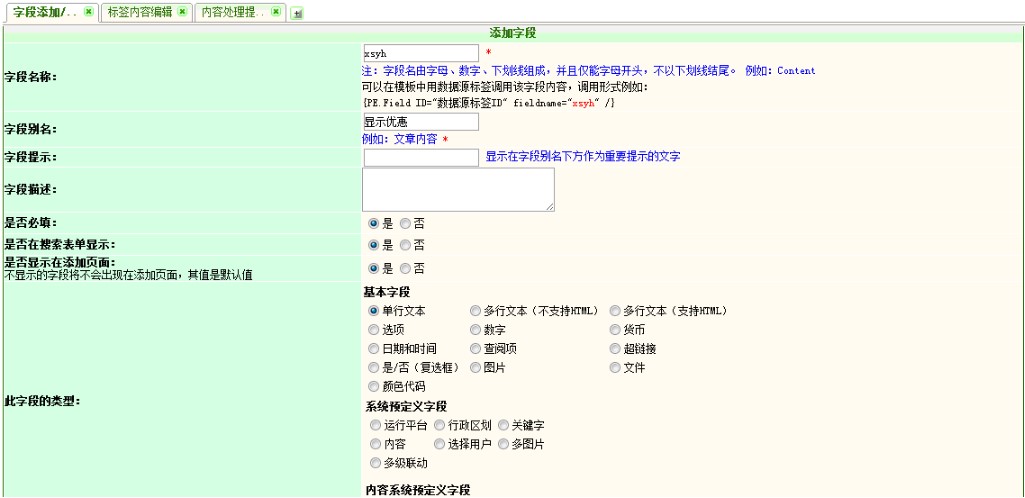This screenshot has width=1025, height=498.
Task: Click the empty 字段提示 input box
Action: [420, 158]
